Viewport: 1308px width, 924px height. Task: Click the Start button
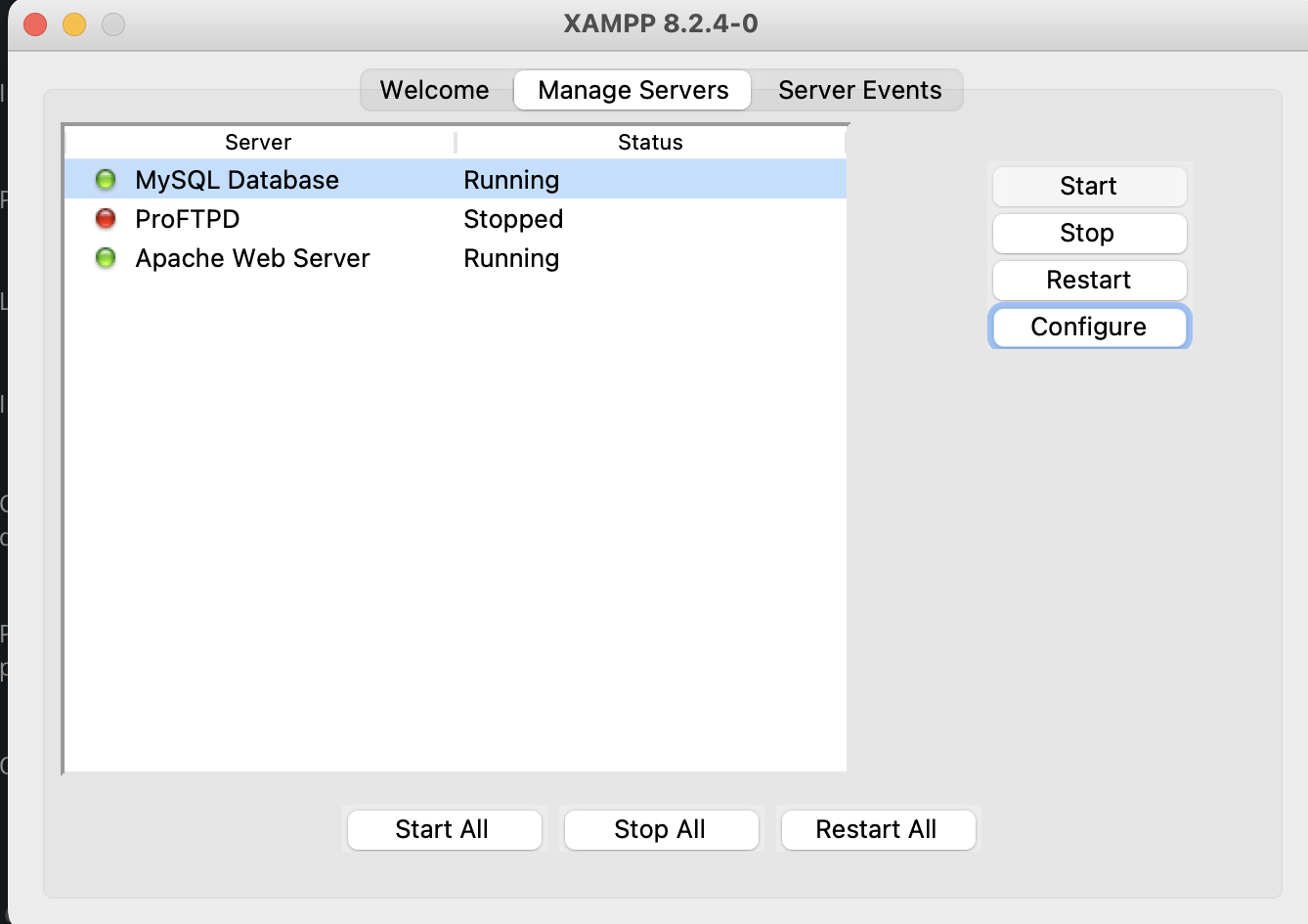click(x=1089, y=186)
